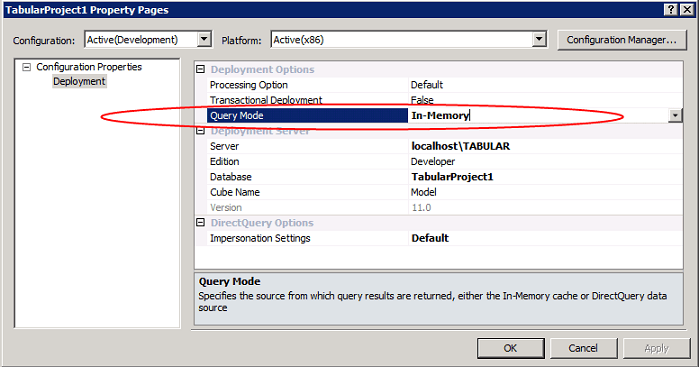Click the TabularProject1 database value

(x=452, y=177)
